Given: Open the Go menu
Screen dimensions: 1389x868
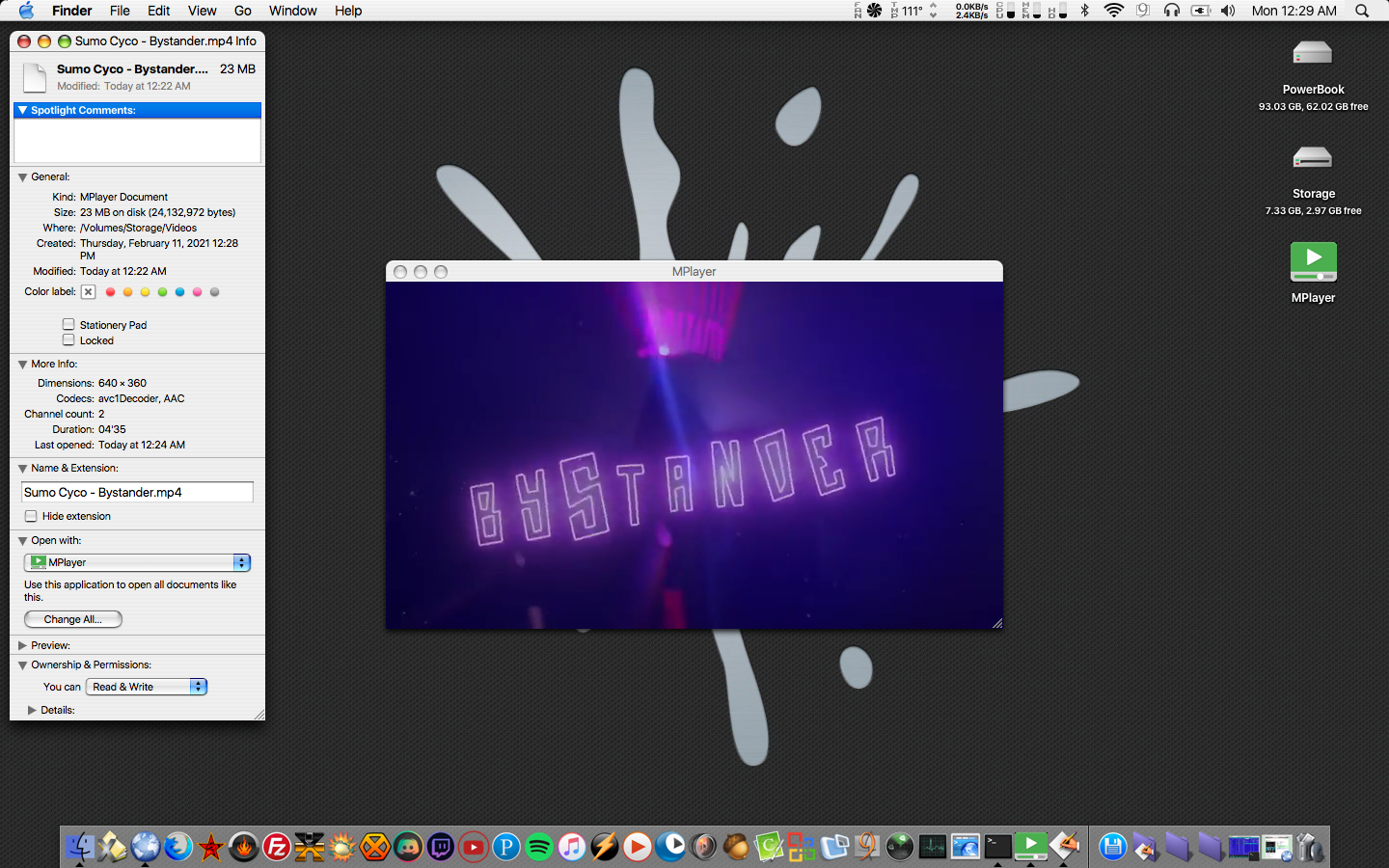Looking at the screenshot, I should [x=242, y=11].
